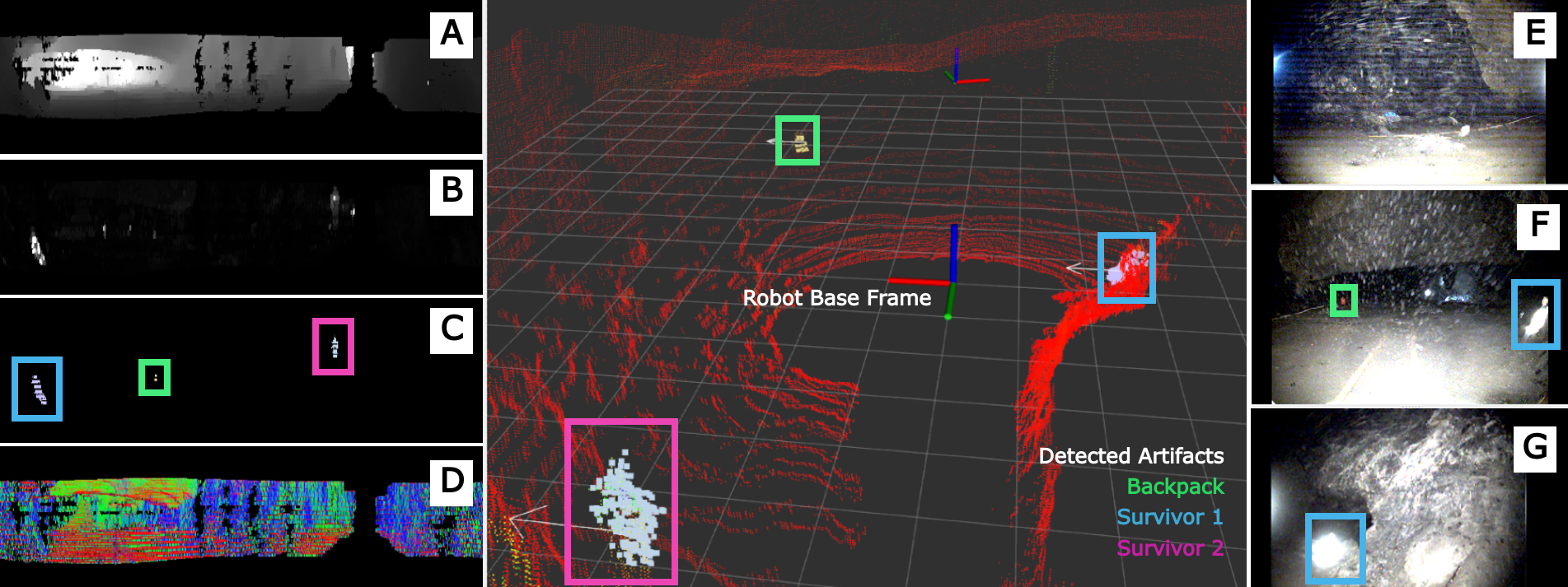Click the panel letter "E" label

1535,35
